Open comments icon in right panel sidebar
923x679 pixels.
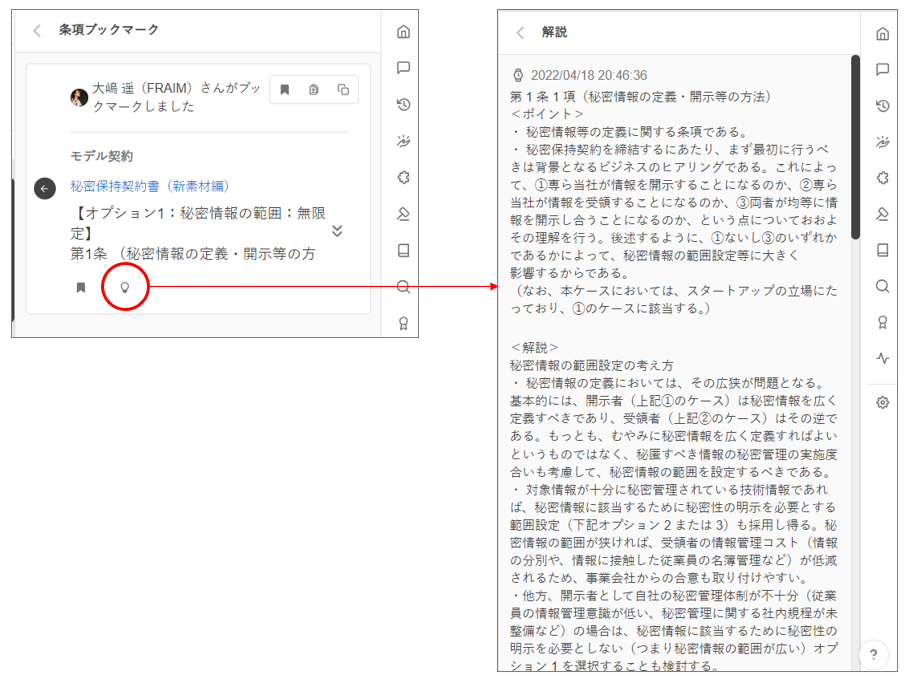tap(882, 70)
